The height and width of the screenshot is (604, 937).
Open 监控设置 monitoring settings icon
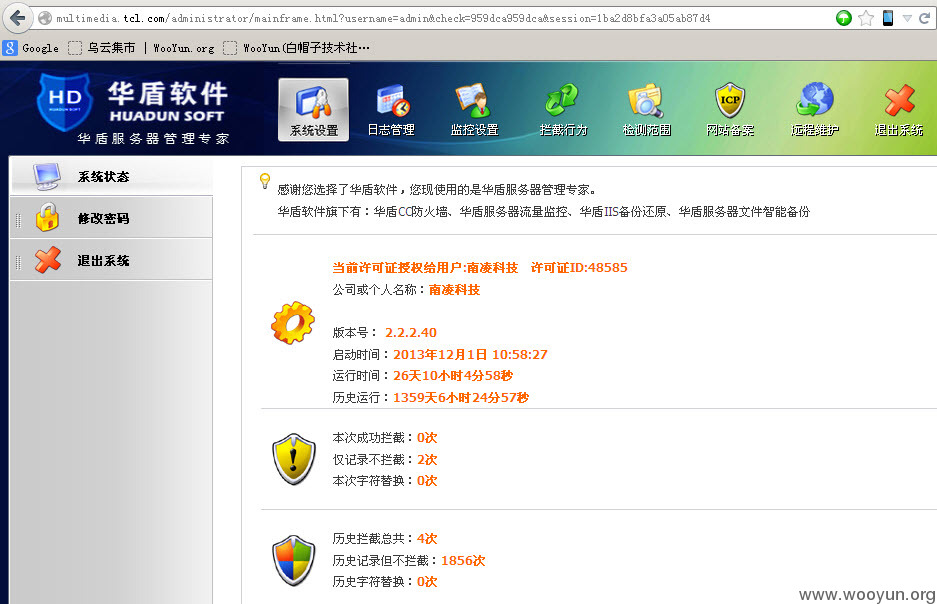point(474,110)
